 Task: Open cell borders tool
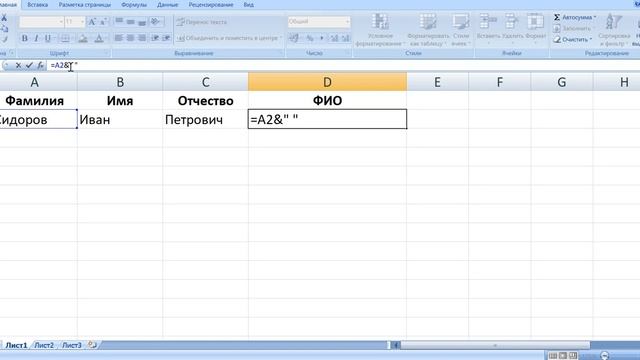[65, 38]
